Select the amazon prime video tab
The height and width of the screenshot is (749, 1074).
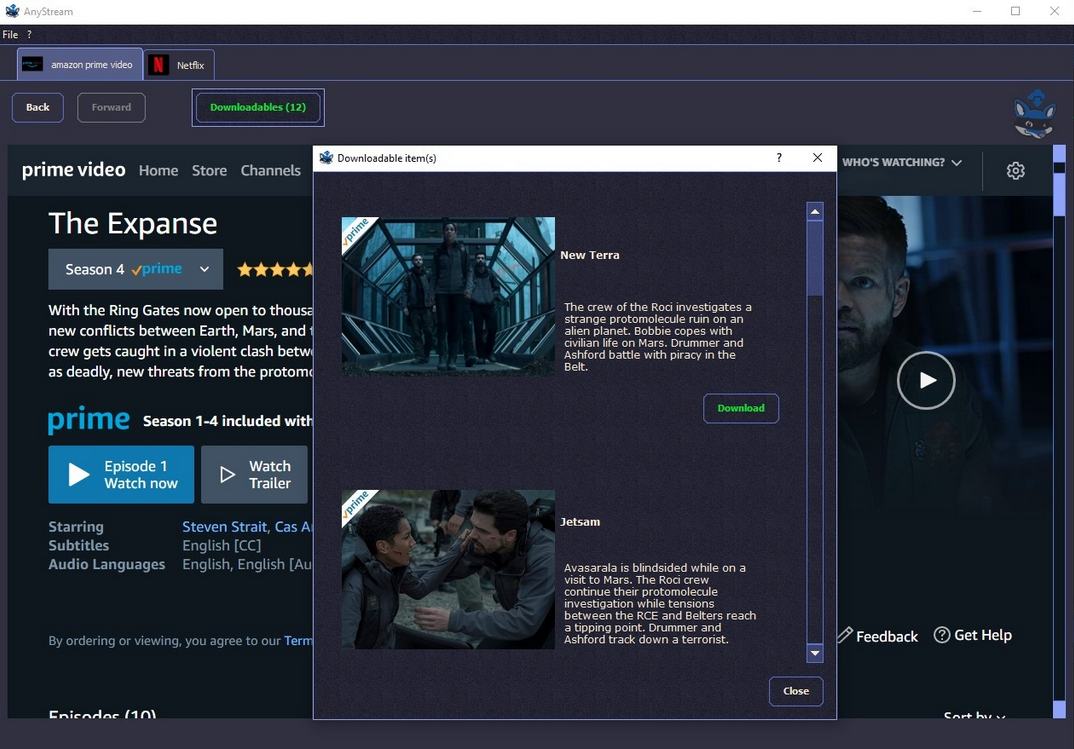80,65
